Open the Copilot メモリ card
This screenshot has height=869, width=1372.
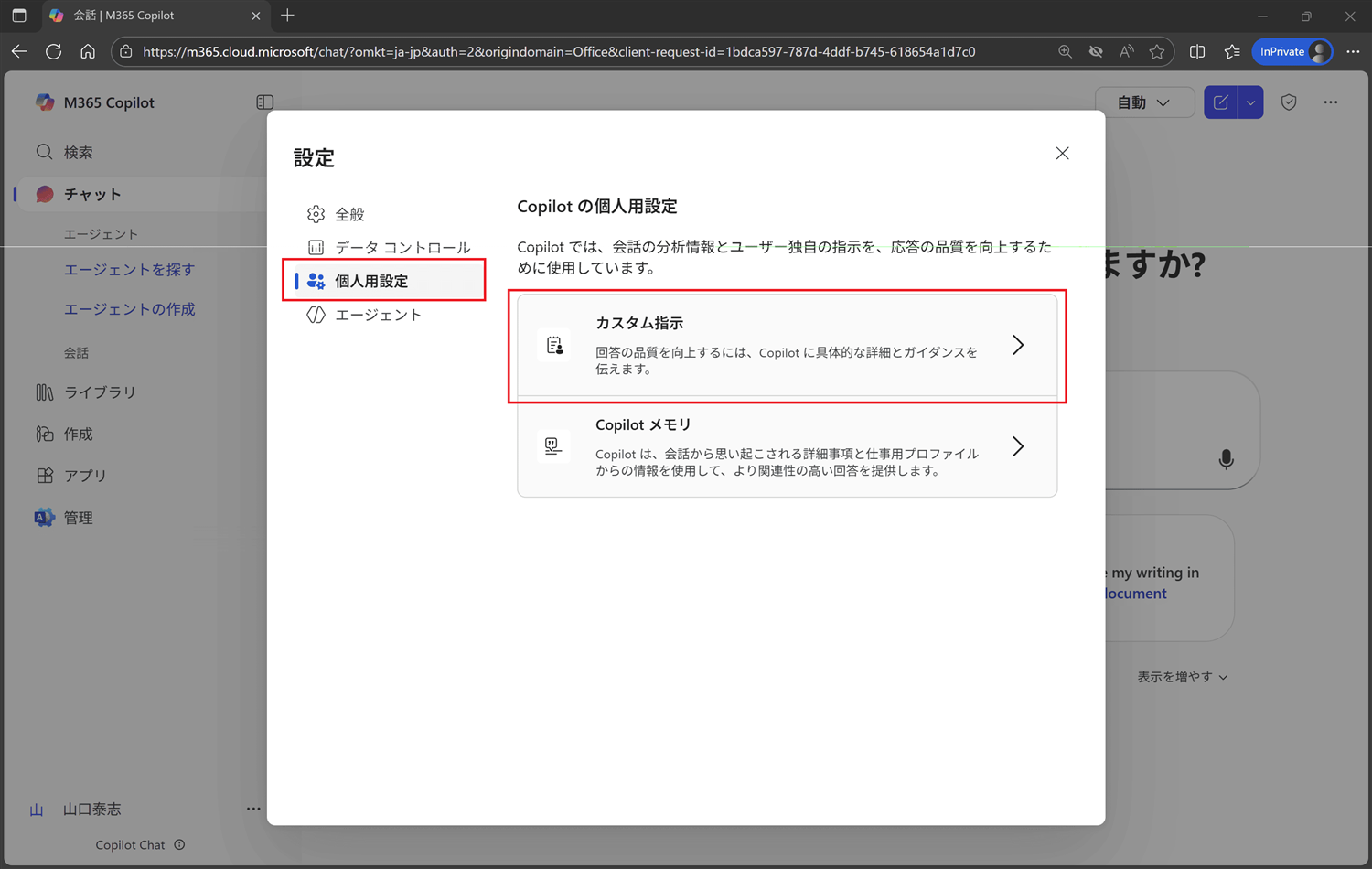point(787,447)
